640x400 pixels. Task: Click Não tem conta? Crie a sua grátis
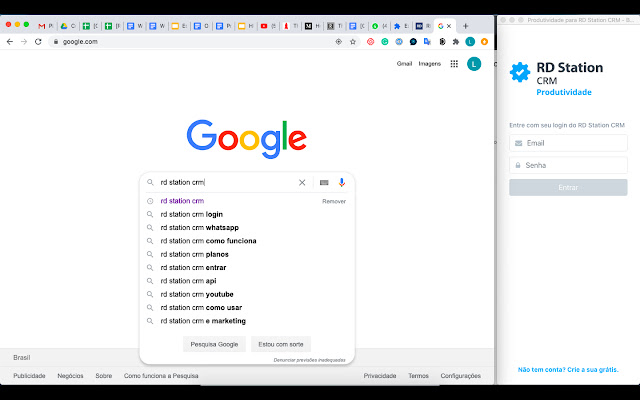pyautogui.click(x=568, y=370)
